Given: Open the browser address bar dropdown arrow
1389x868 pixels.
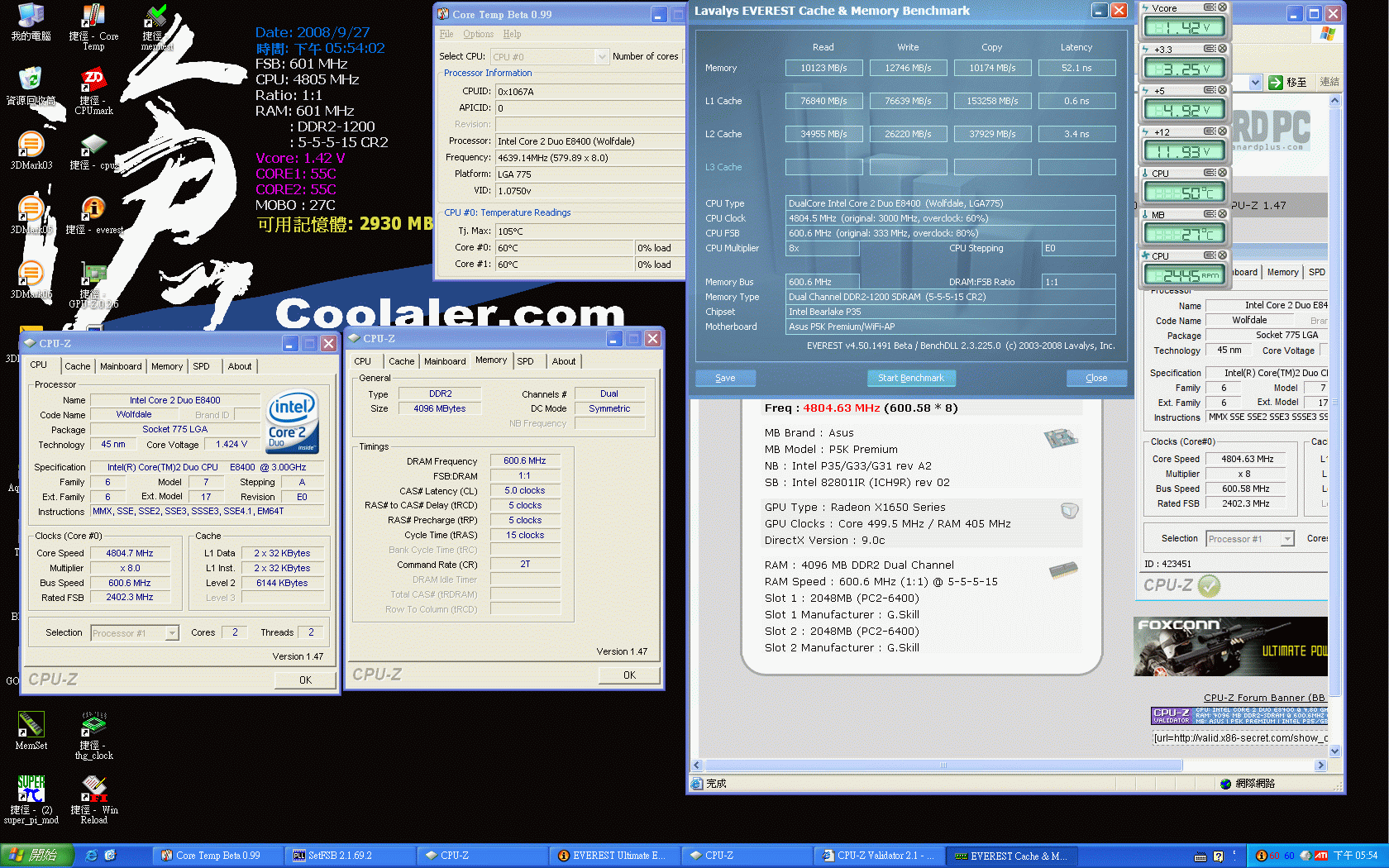Looking at the screenshot, I should pos(1255,82).
